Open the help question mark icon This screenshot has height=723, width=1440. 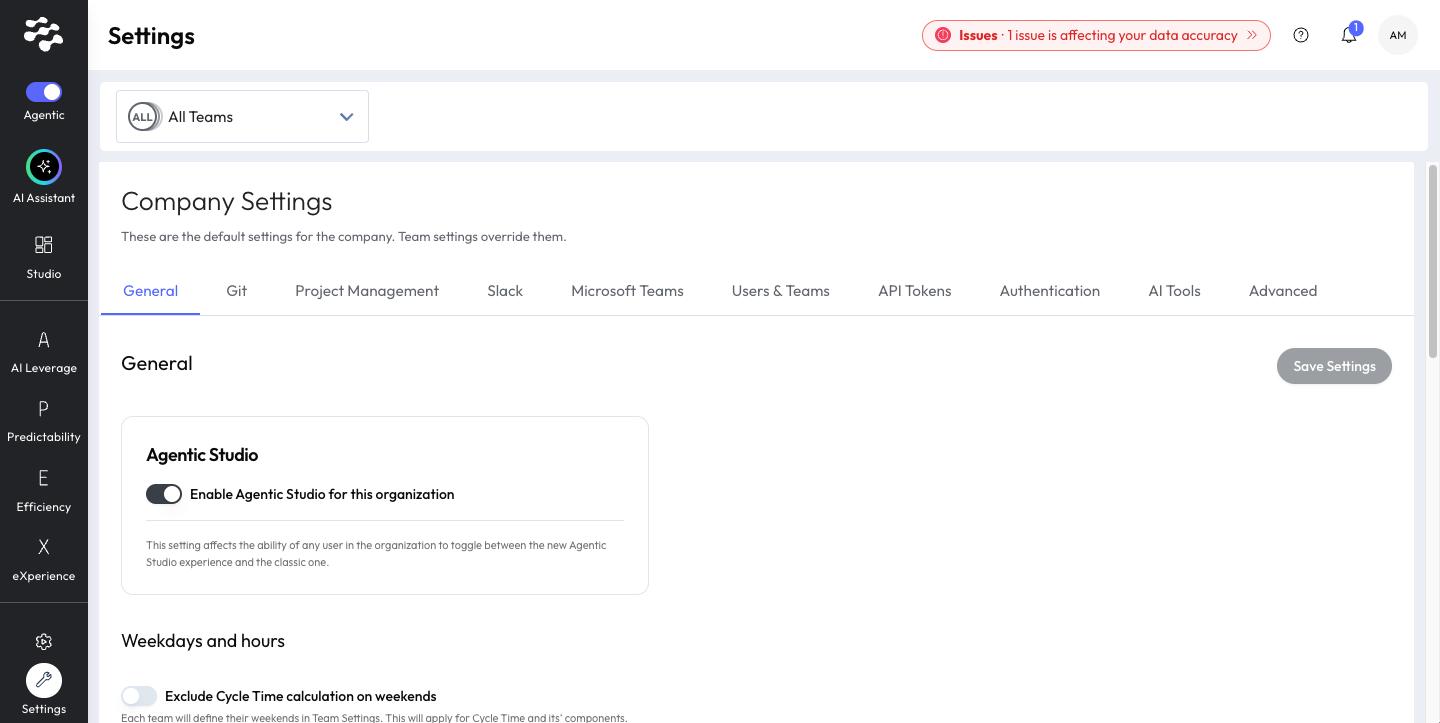click(1301, 35)
